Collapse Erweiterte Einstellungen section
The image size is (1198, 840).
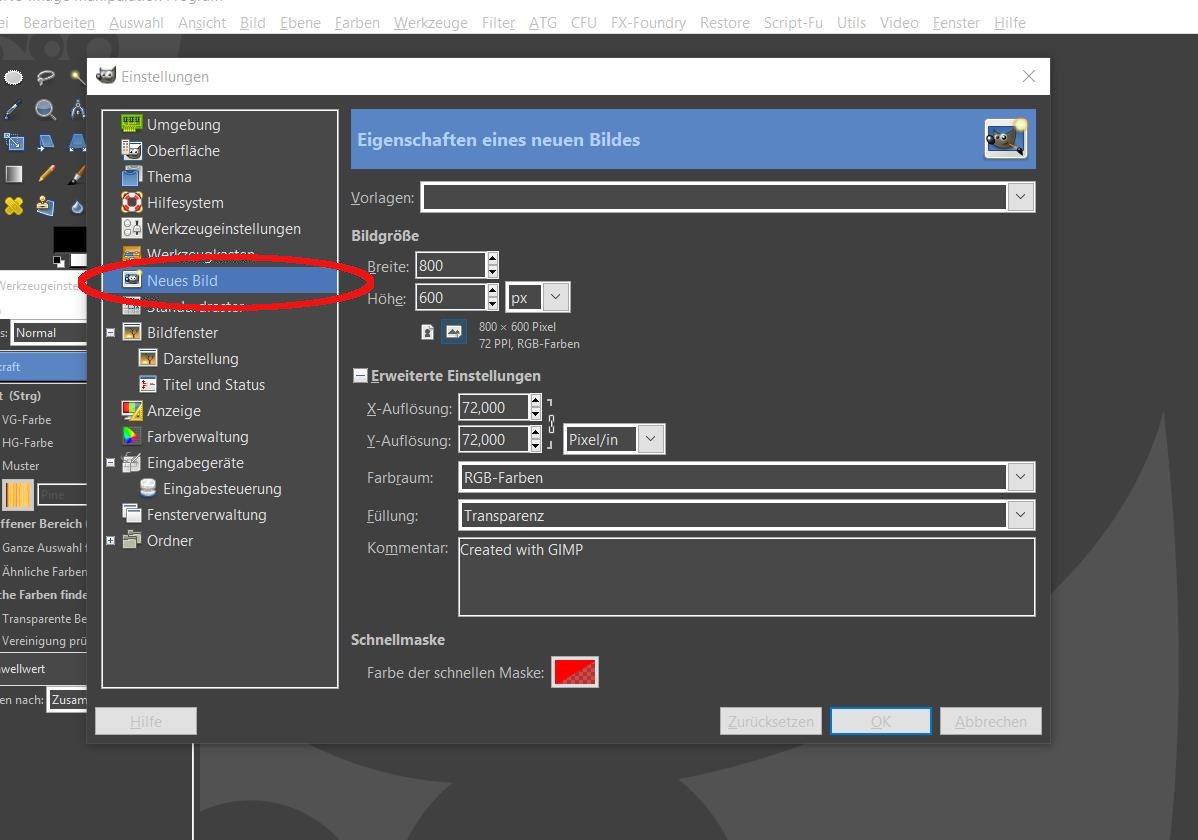pos(360,376)
